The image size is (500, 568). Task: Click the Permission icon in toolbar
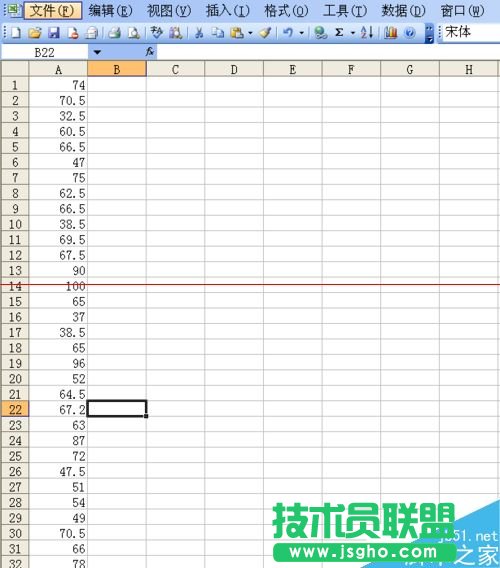point(73,33)
